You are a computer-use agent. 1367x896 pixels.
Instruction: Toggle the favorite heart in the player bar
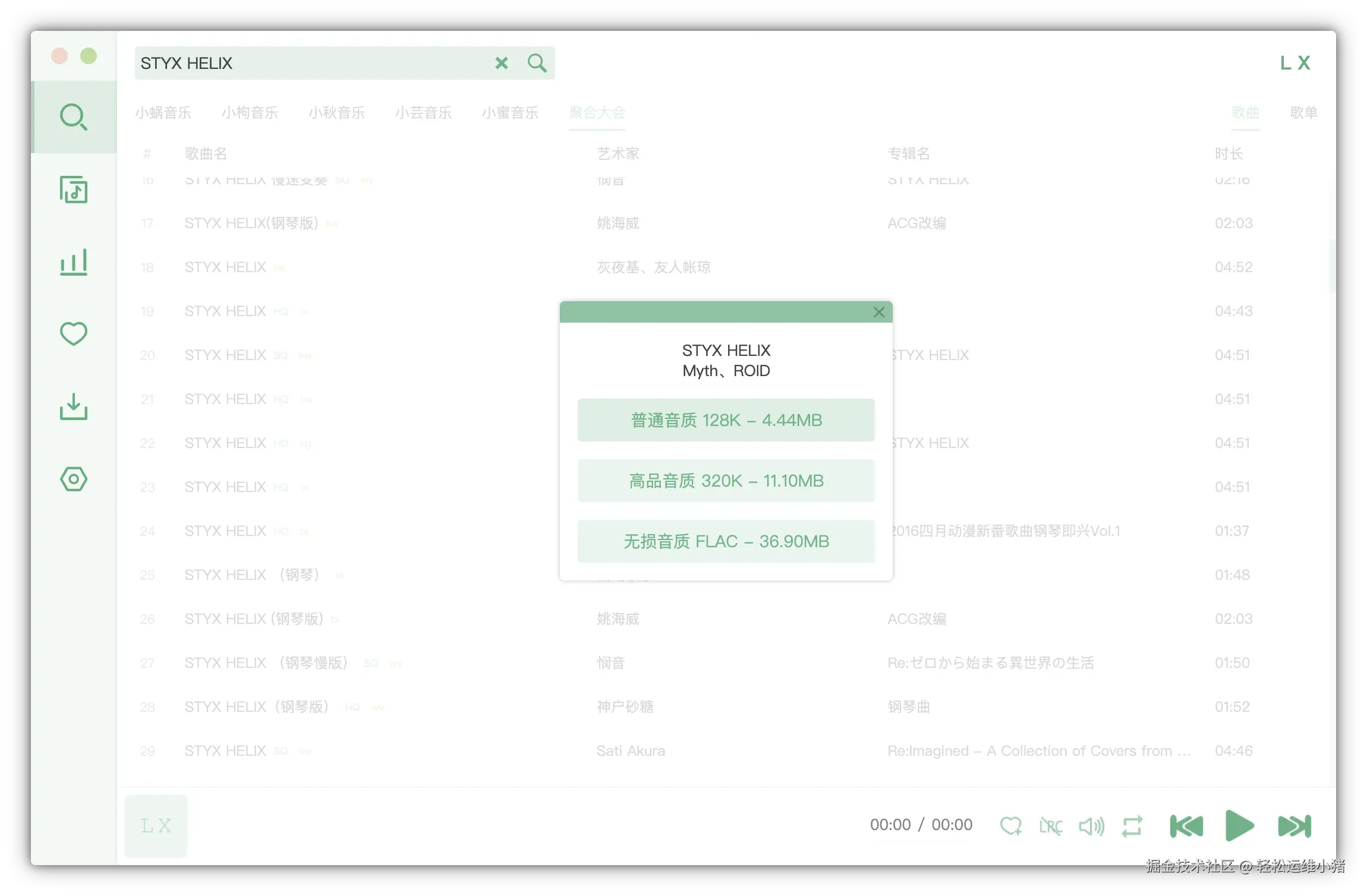pos(1012,825)
